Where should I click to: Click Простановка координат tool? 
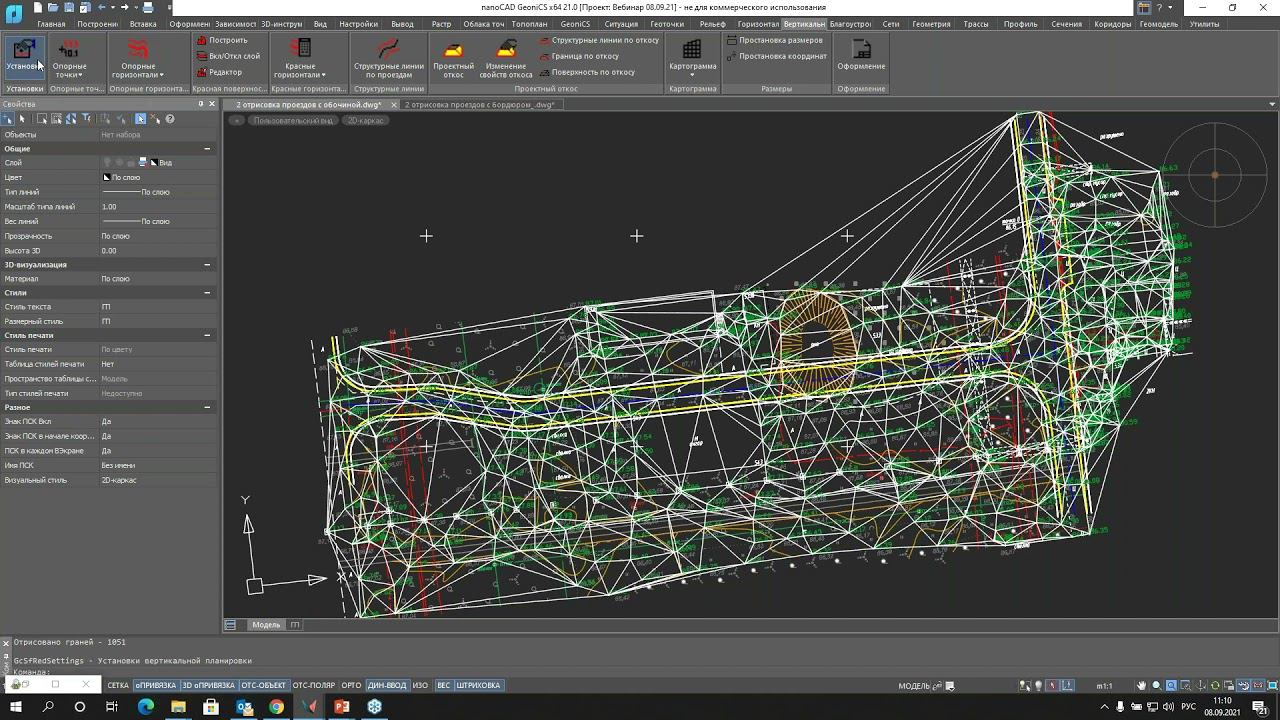[x=782, y=56]
